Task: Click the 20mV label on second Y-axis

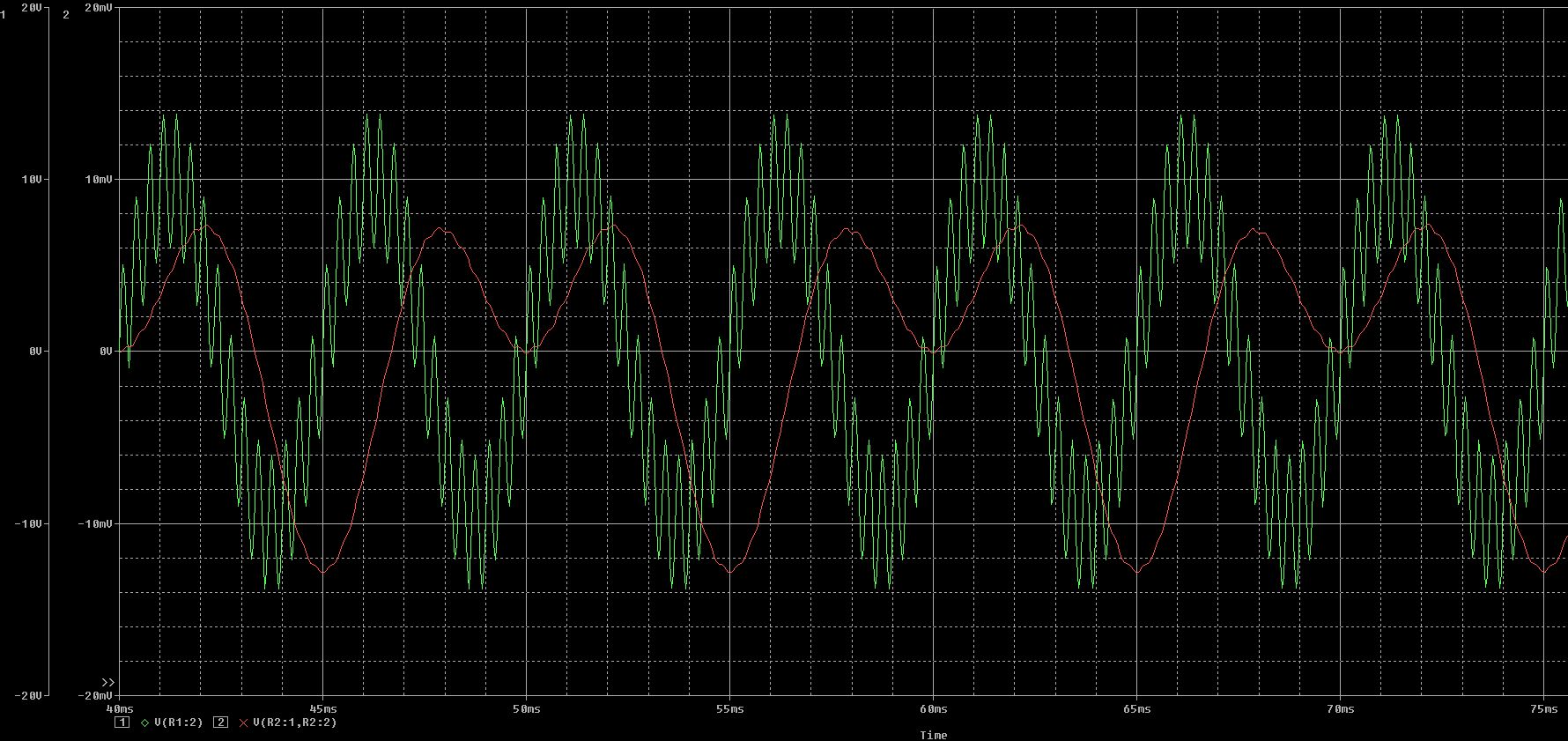Action: (x=98, y=7)
